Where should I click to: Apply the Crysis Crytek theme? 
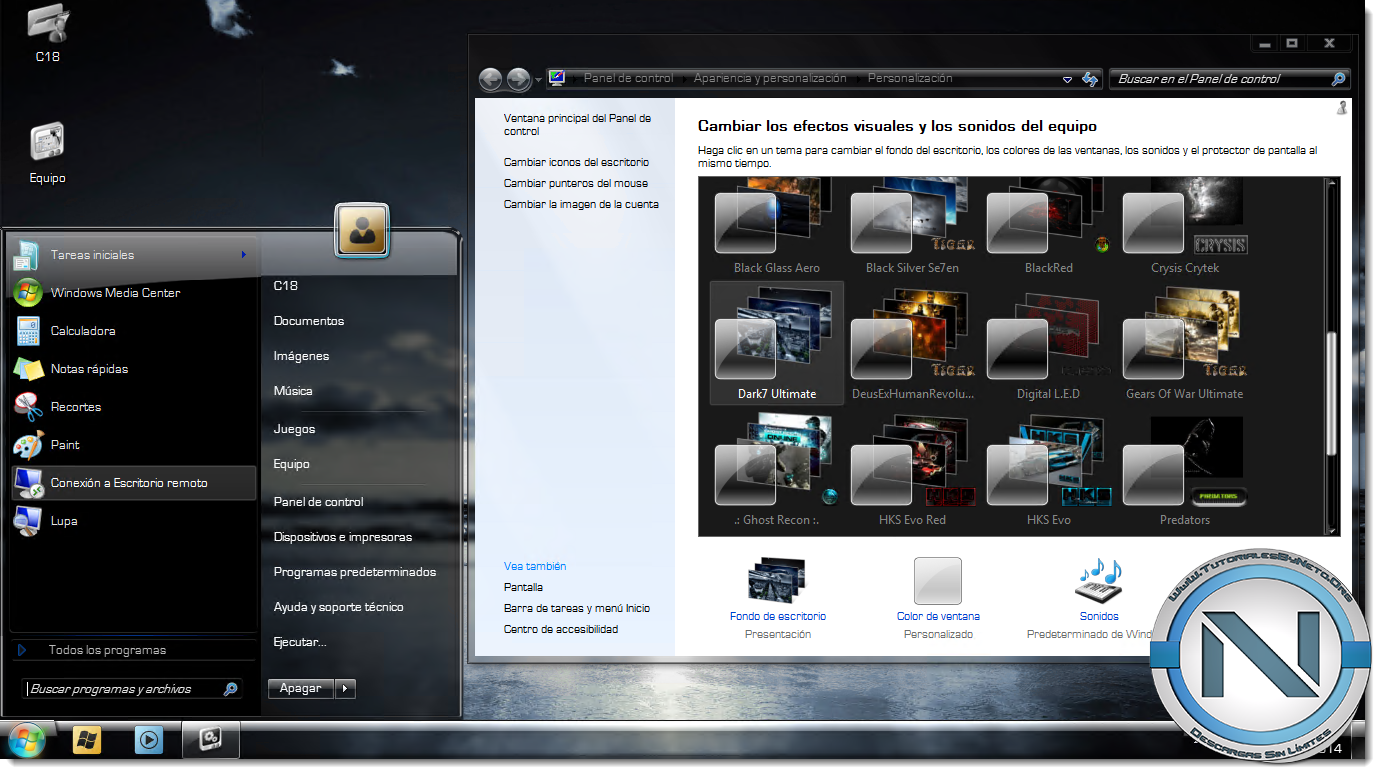(x=1185, y=228)
